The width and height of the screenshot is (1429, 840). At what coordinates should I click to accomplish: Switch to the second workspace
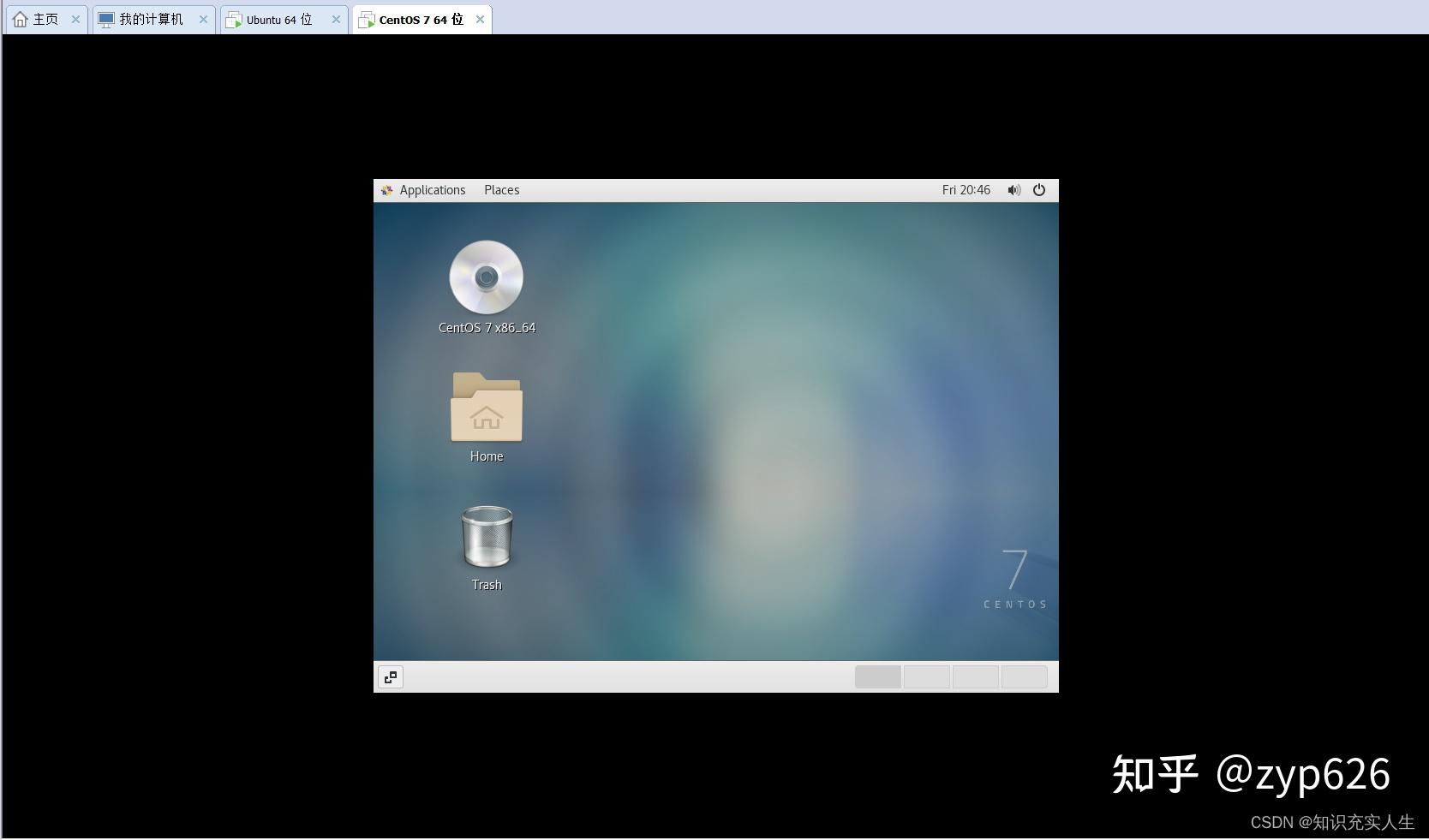coord(927,676)
